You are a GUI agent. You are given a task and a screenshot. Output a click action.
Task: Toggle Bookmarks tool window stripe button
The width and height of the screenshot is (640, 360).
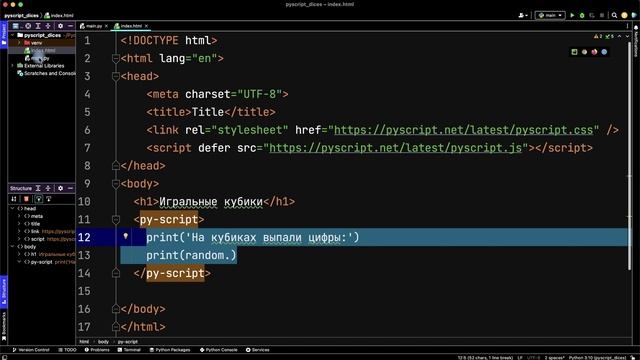4,327
